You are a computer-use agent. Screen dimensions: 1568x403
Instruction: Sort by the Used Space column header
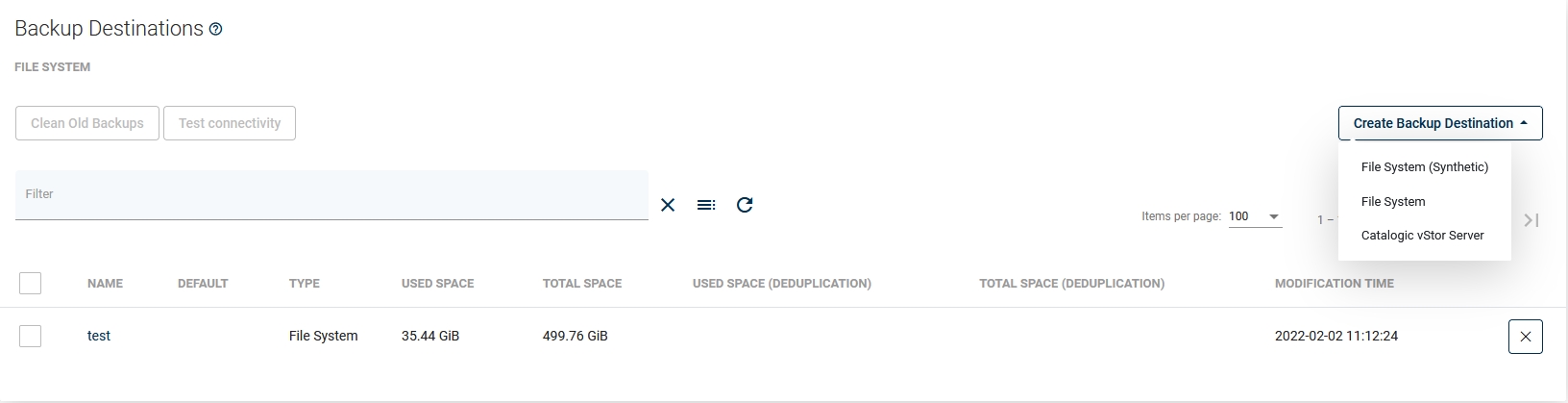(437, 284)
